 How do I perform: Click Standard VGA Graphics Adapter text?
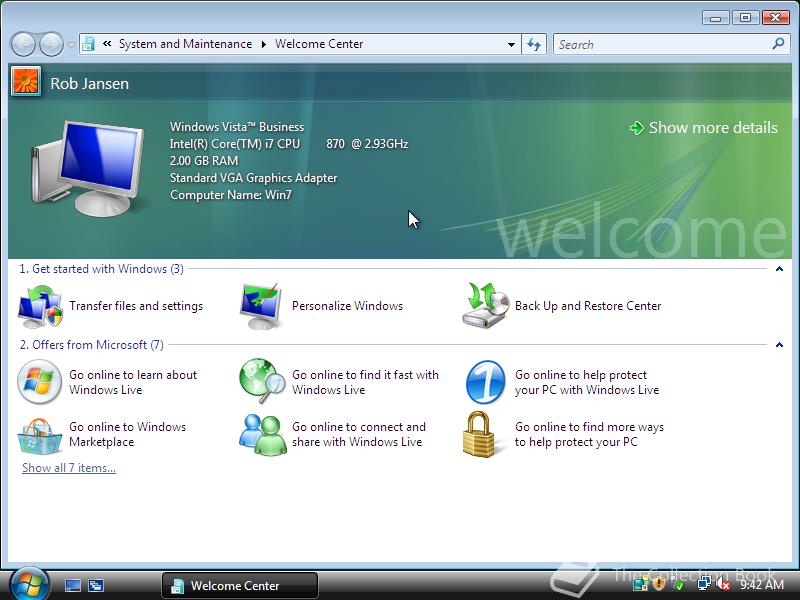[254, 178]
